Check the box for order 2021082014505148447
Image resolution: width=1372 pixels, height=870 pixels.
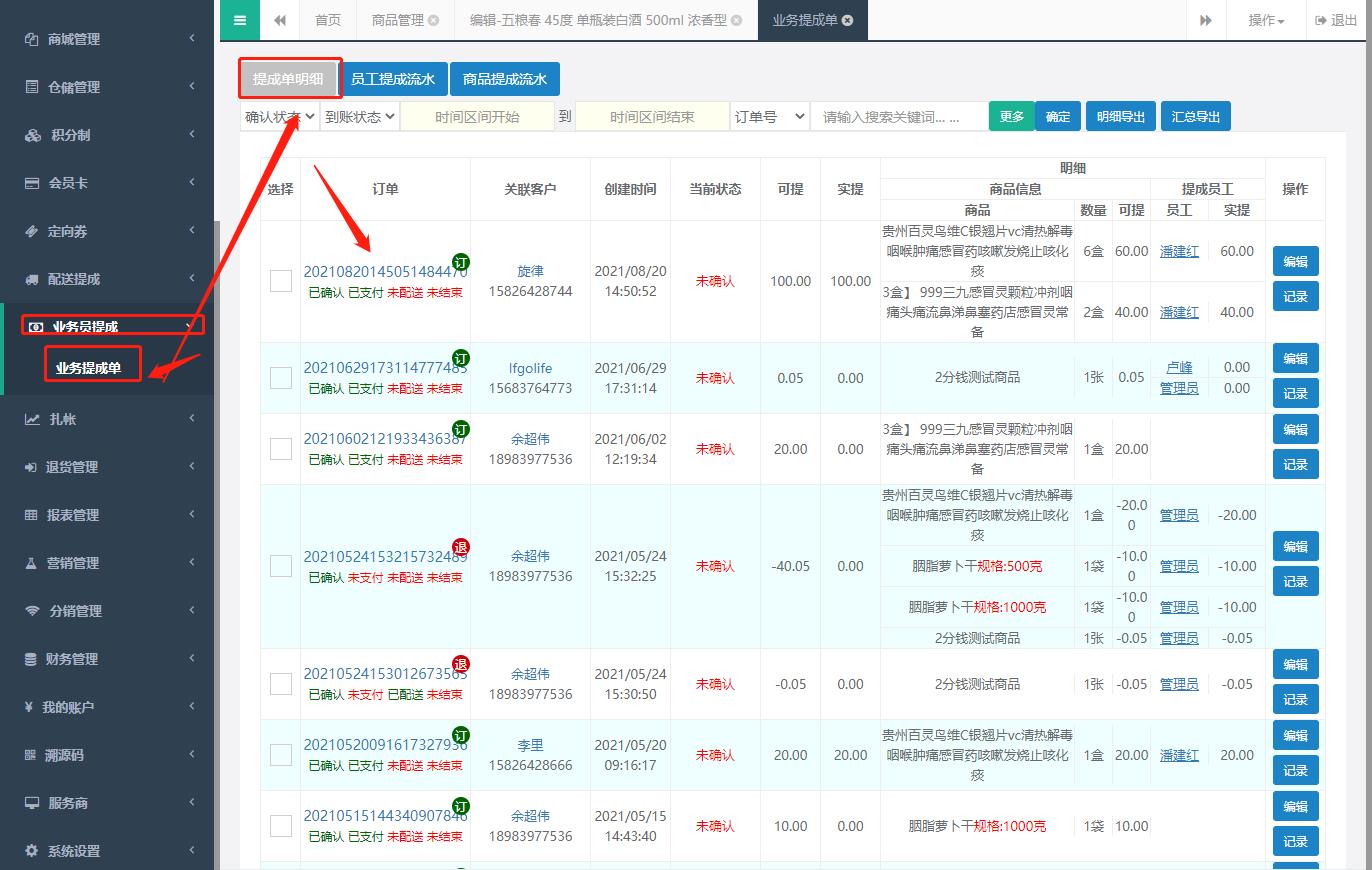281,281
